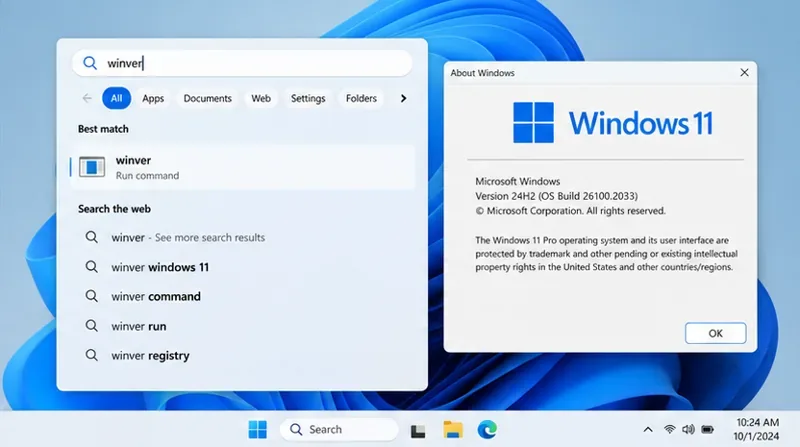
Task: Choose 'winver registry' web suggestion
Action: [x=151, y=356]
